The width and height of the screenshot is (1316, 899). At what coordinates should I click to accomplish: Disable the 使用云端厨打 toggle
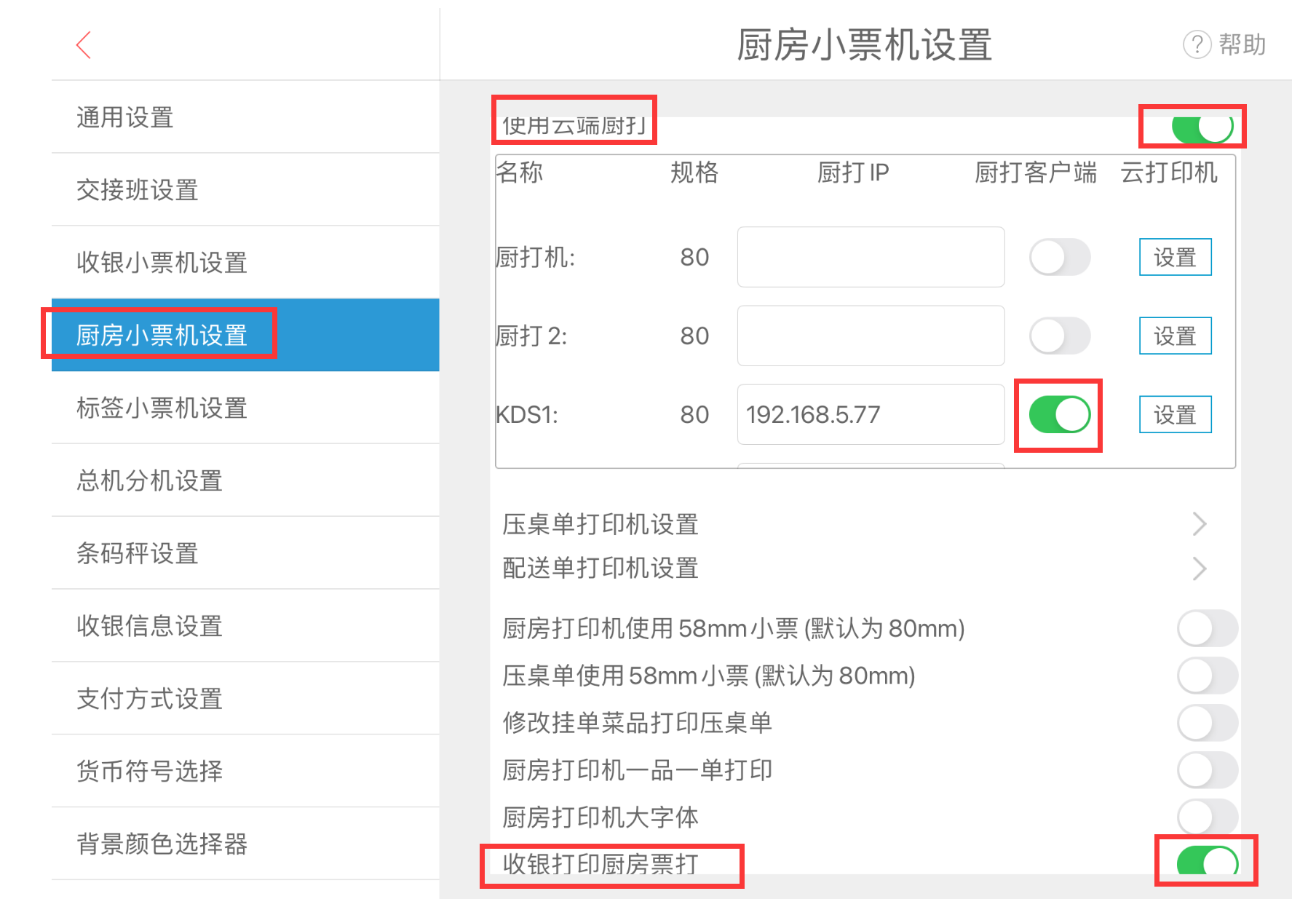(1202, 127)
